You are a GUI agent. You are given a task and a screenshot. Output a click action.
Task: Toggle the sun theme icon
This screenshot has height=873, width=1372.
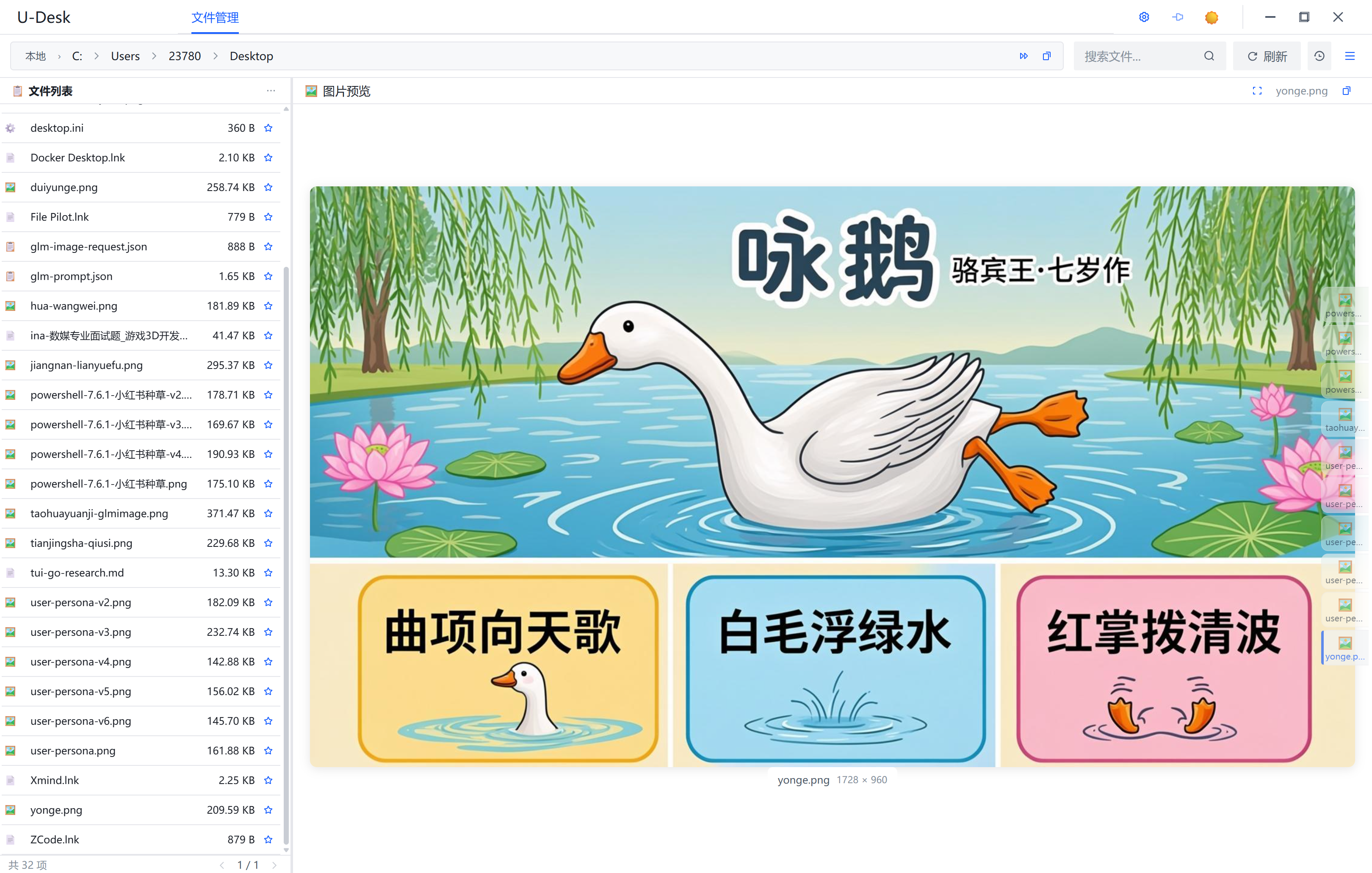(x=1212, y=17)
